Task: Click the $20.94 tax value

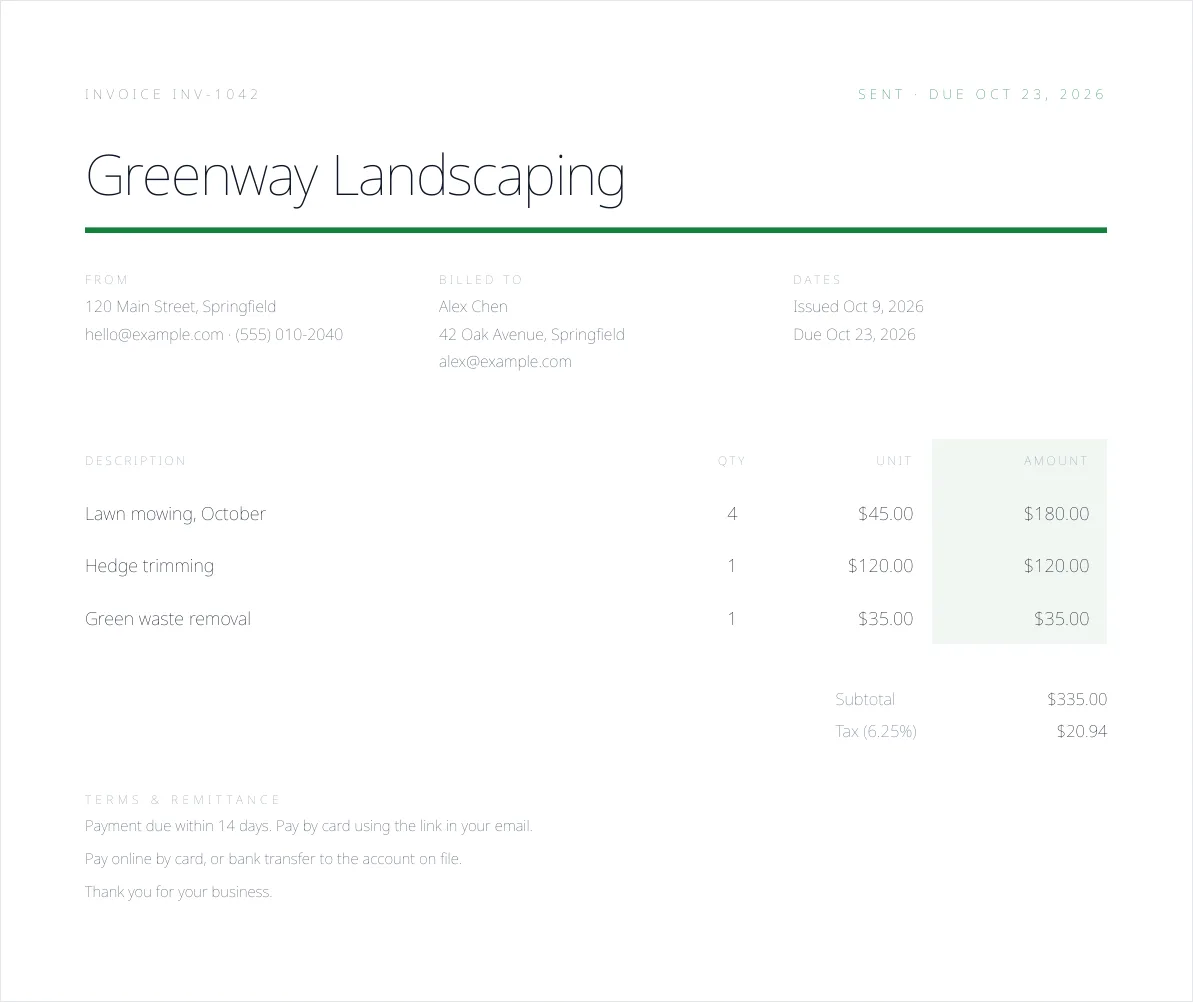Action: [1082, 732]
